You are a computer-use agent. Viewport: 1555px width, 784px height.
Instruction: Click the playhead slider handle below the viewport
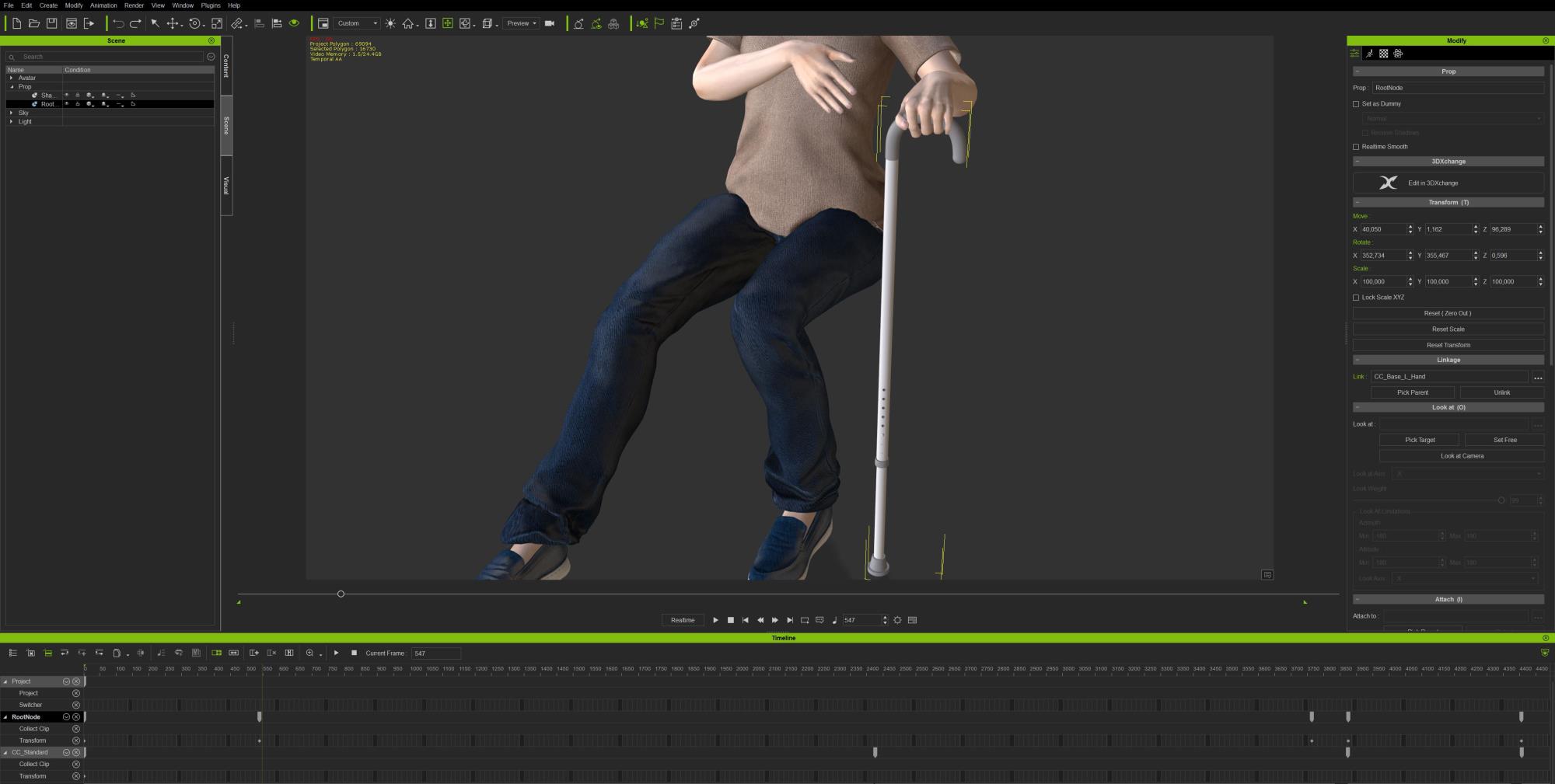tap(341, 594)
